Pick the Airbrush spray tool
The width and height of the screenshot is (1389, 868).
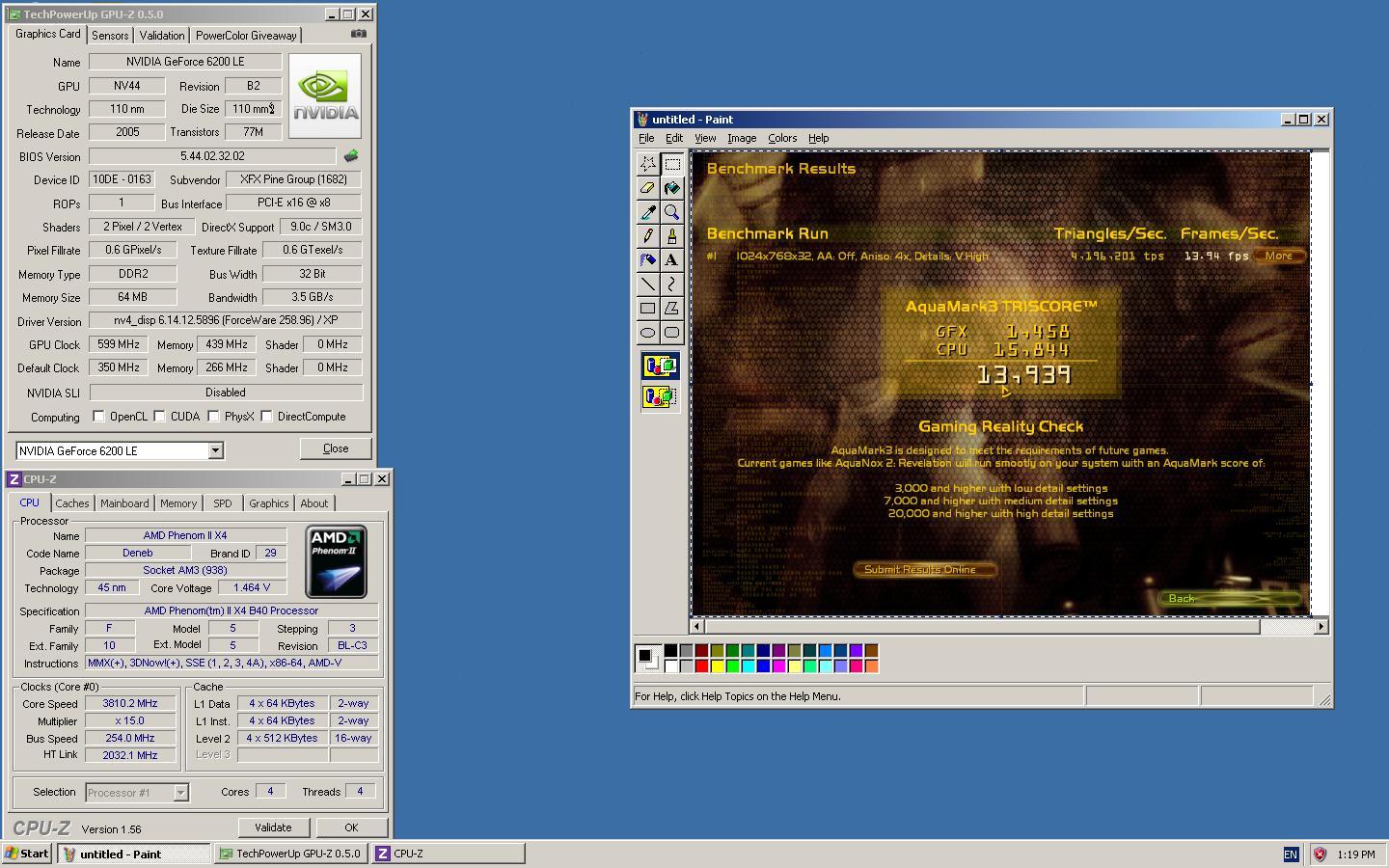[648, 260]
